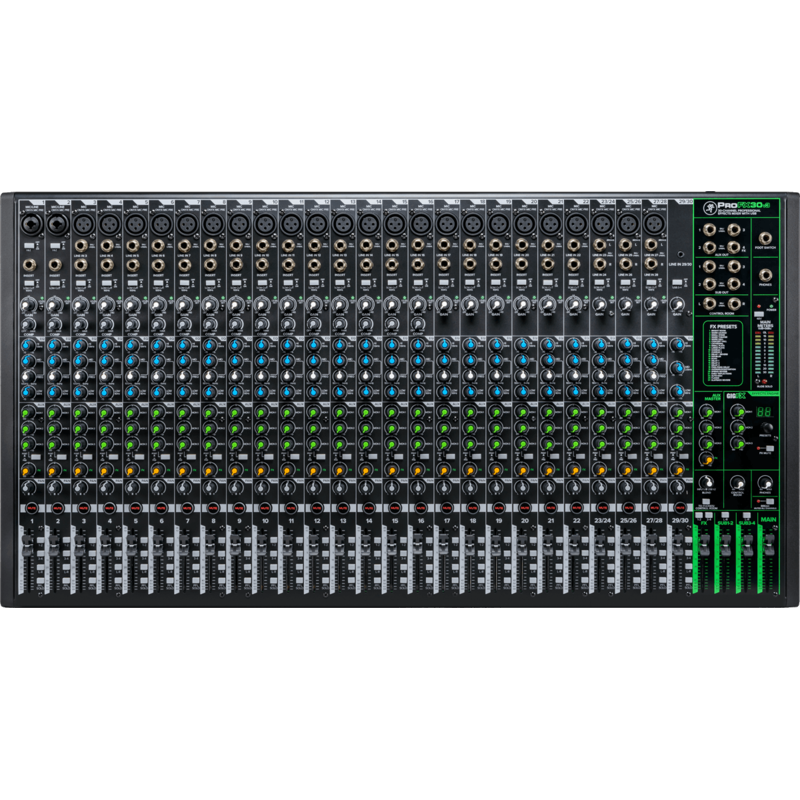This screenshot has width=800, height=800.
Task: Click the PHONES level knob
Action: tap(765, 483)
